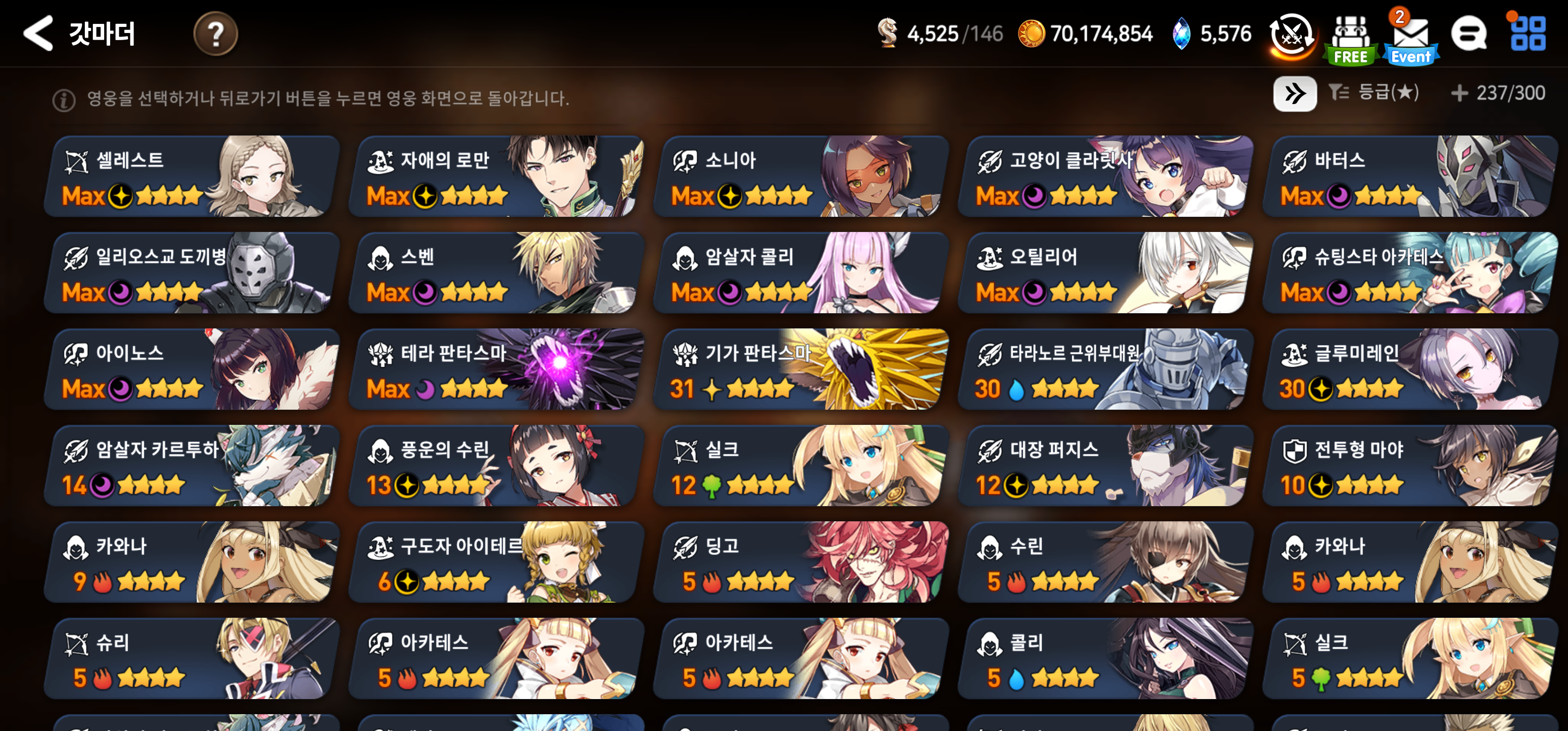Open the question mark help icon
Image resolution: width=1568 pixels, height=731 pixels.
tap(215, 34)
